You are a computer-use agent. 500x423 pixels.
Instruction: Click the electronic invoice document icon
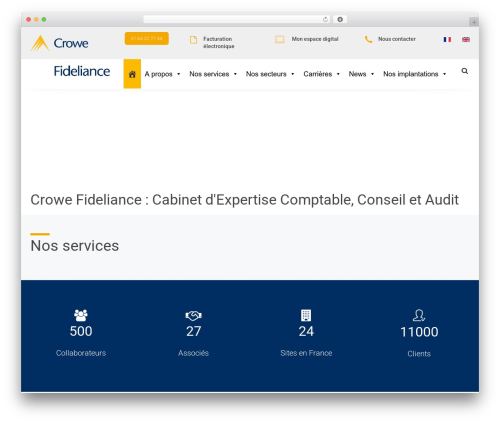coord(193,40)
